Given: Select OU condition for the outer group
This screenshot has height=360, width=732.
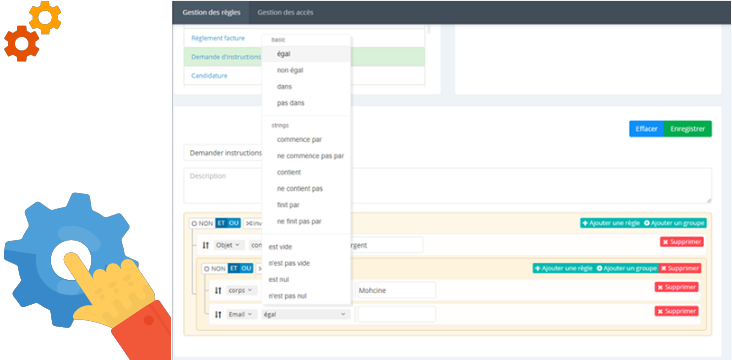Looking at the screenshot, I should click(234, 223).
